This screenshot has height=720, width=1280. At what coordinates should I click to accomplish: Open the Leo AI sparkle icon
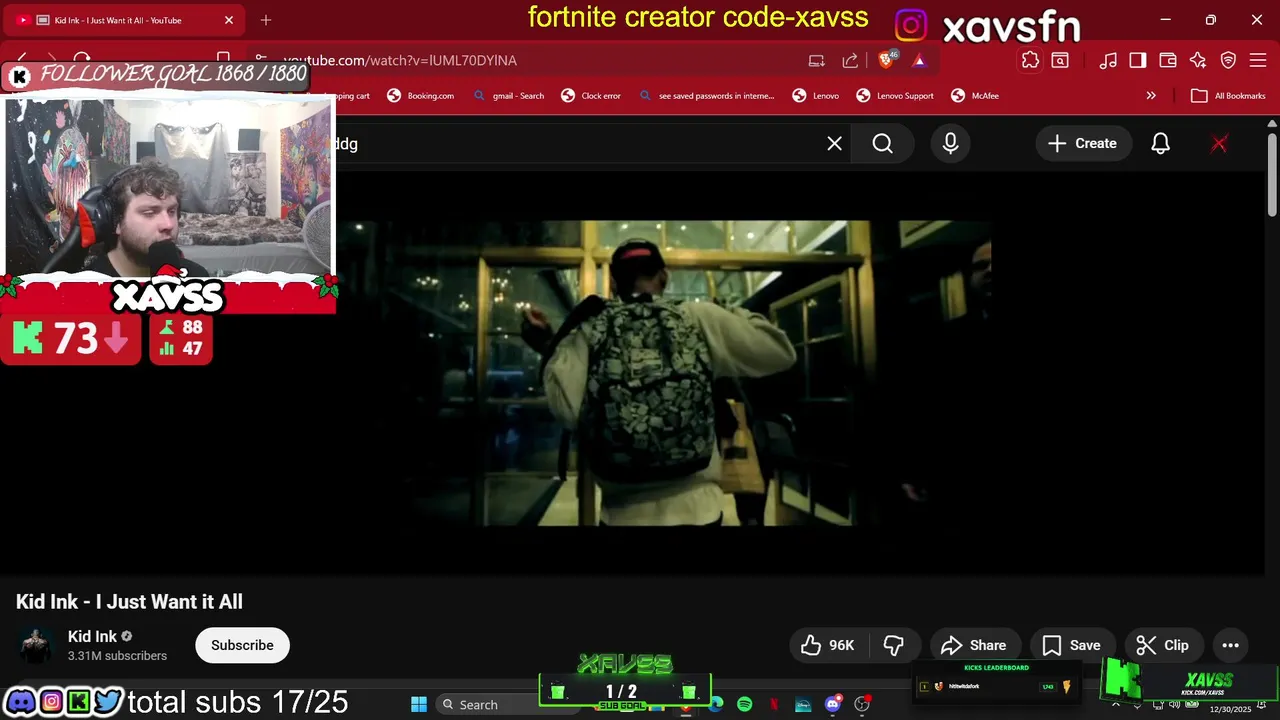[1198, 60]
